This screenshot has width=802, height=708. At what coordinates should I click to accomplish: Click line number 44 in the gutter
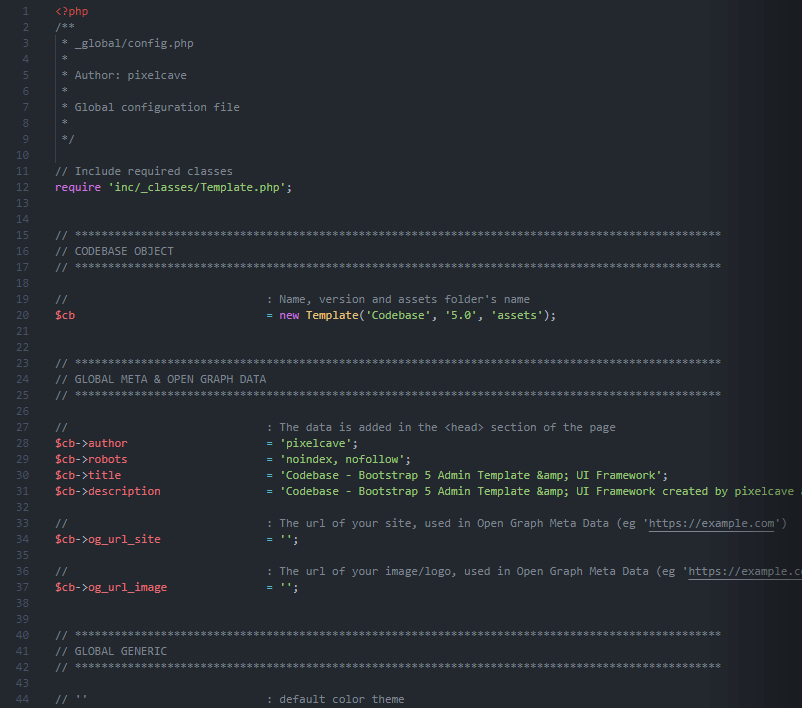coord(22,698)
